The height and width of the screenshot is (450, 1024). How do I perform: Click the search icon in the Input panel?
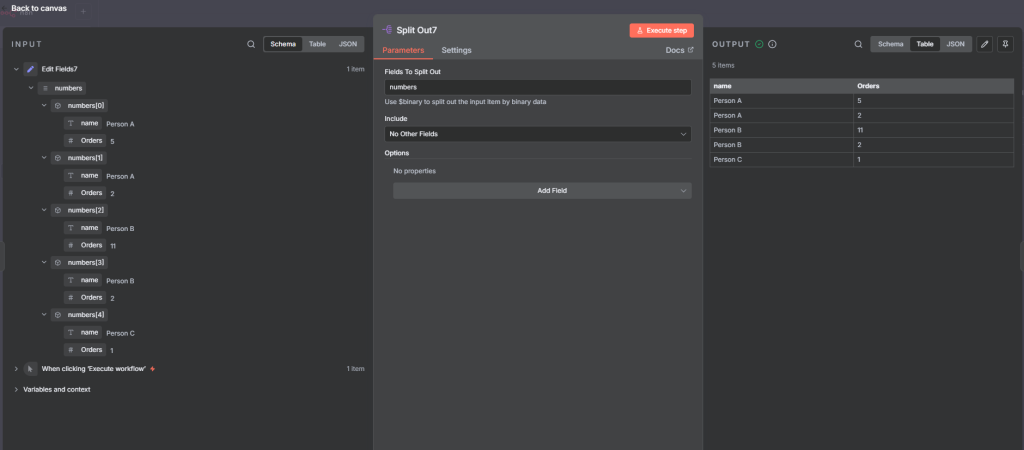[x=251, y=44]
